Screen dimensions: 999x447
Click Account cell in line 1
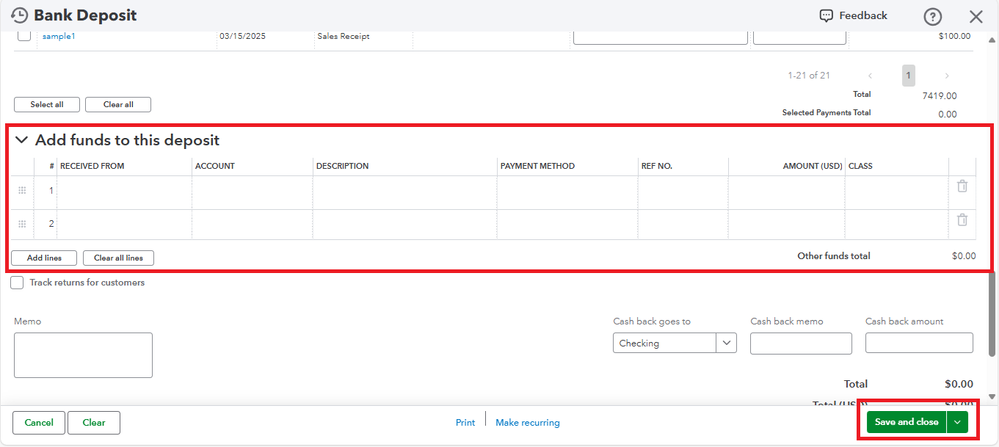(252, 190)
